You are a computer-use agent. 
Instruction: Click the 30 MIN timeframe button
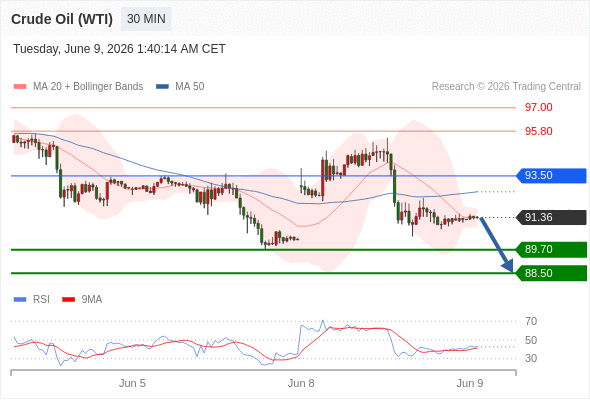[x=146, y=19]
